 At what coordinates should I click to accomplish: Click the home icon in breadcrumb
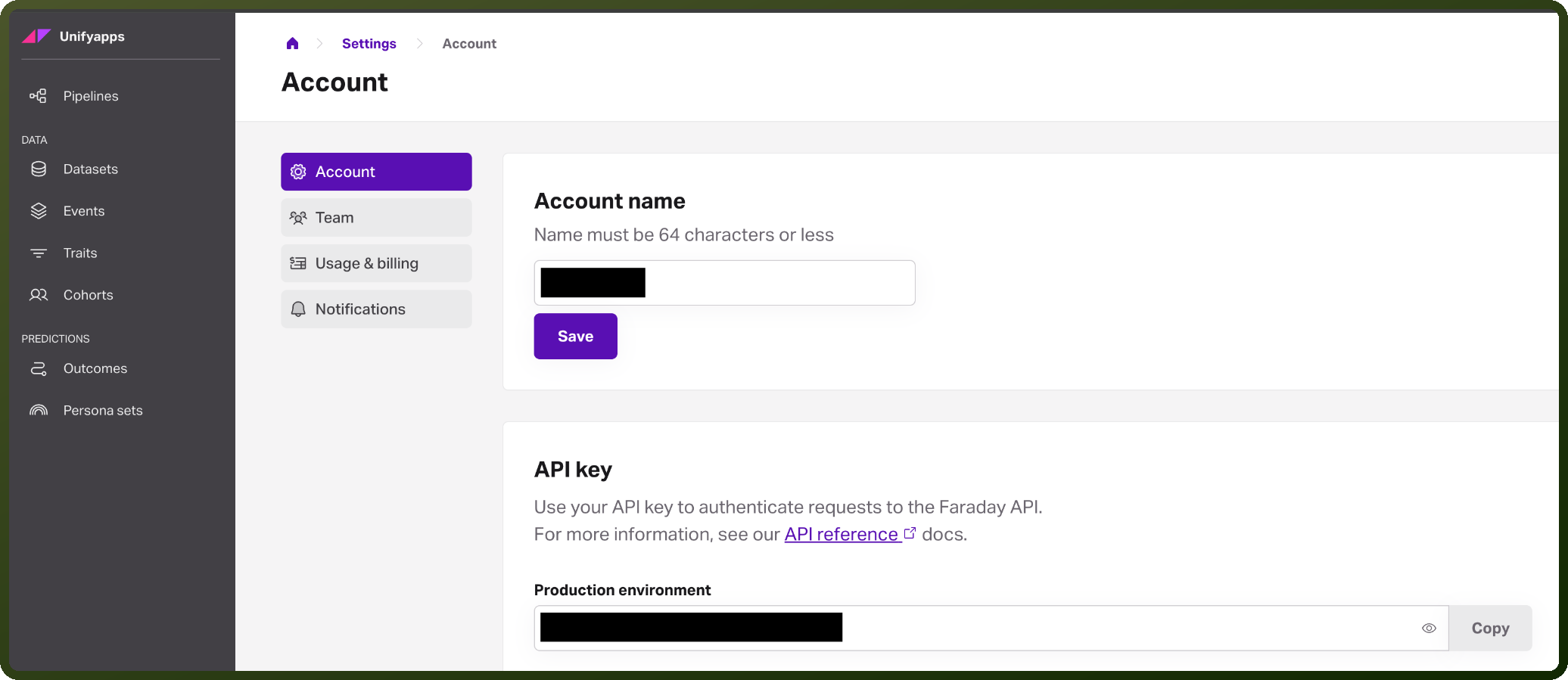pos(292,43)
